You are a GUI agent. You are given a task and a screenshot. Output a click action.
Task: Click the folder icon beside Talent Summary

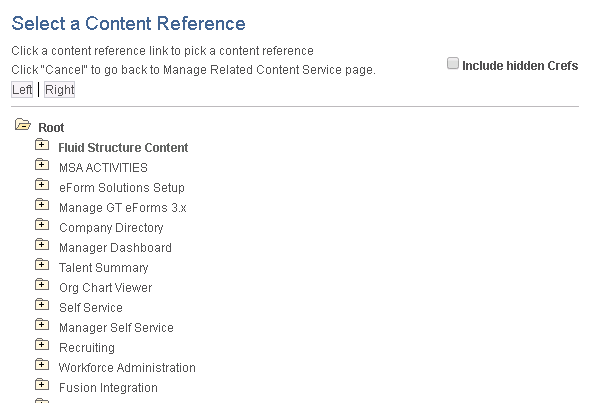pos(42,265)
